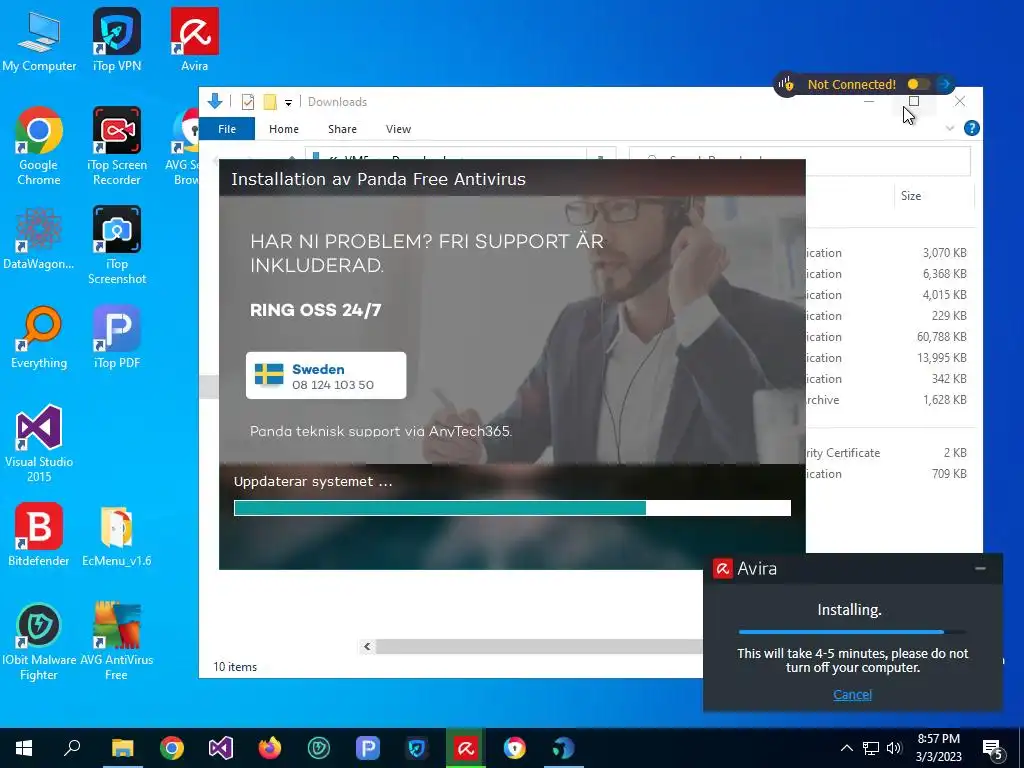
Task: Open DataWagon desktop shortcut
Action: (39, 238)
